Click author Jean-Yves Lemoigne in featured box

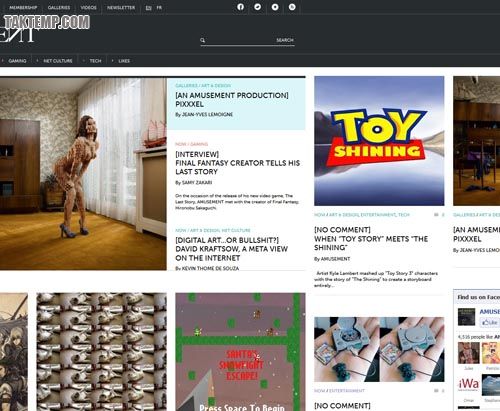point(208,115)
